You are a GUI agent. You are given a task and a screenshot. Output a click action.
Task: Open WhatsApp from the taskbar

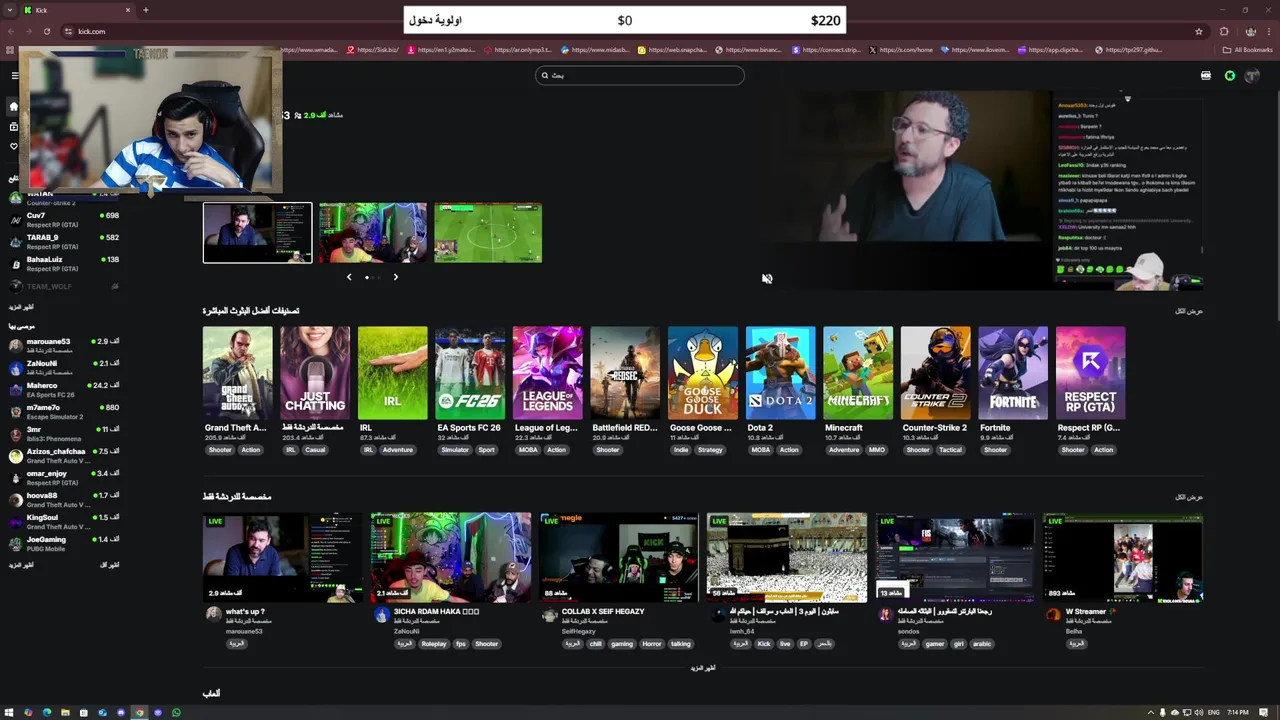[176, 713]
